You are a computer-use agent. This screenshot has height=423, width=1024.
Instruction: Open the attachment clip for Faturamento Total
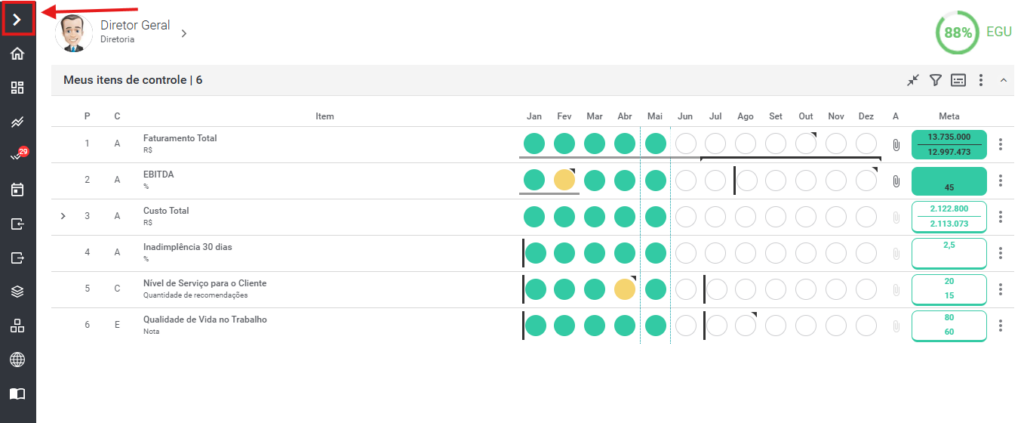coord(896,145)
